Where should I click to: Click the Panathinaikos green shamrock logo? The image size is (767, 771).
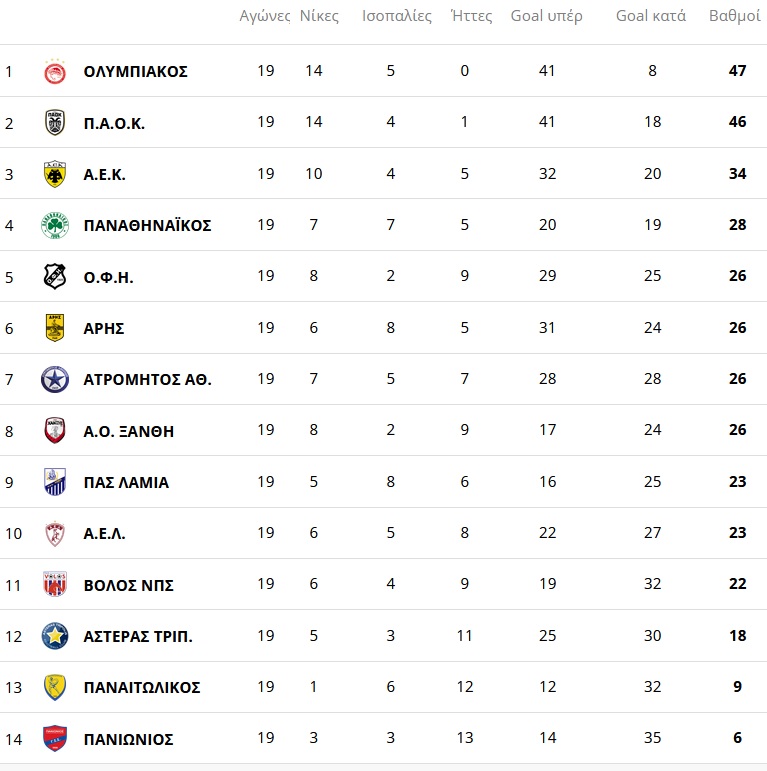pos(55,225)
